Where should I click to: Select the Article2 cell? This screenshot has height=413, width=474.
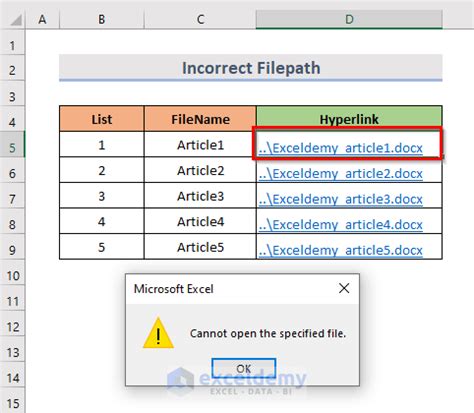click(200, 170)
